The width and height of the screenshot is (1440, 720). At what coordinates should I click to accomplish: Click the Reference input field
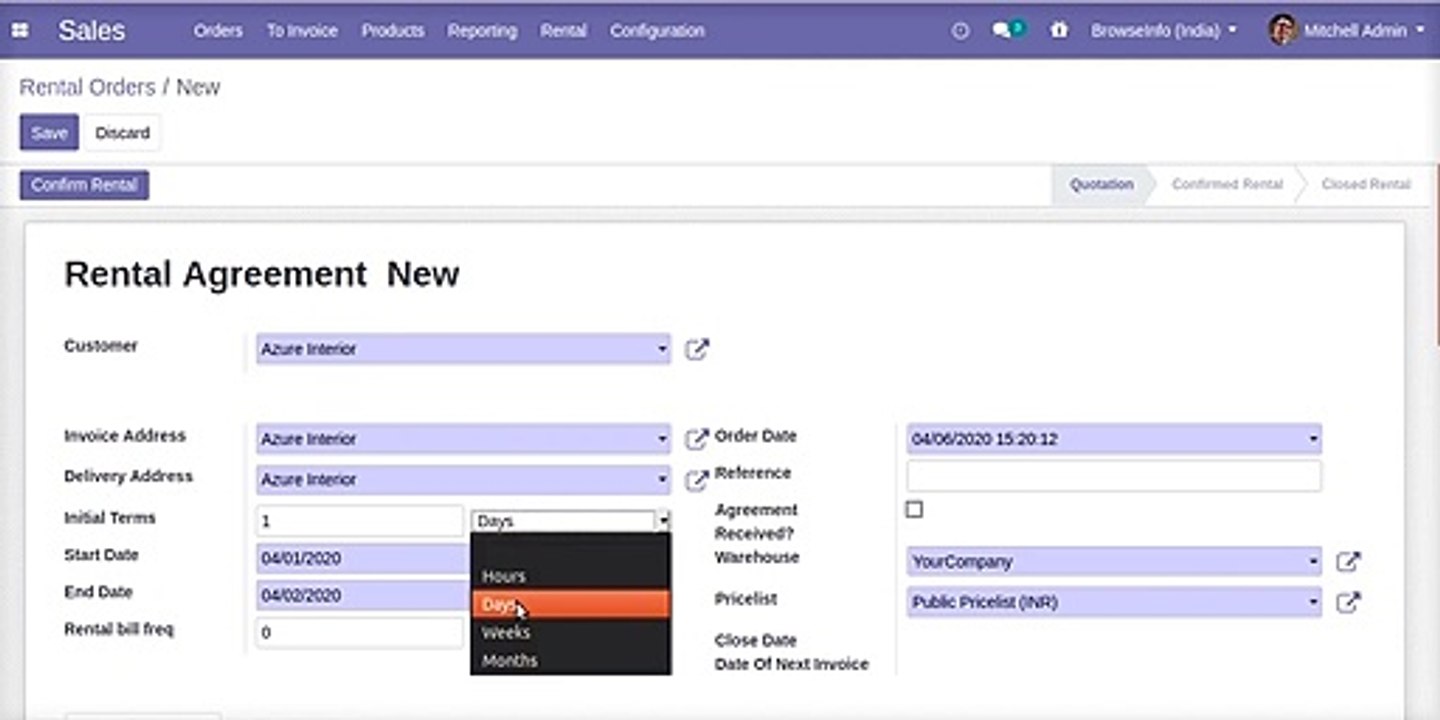(1114, 476)
